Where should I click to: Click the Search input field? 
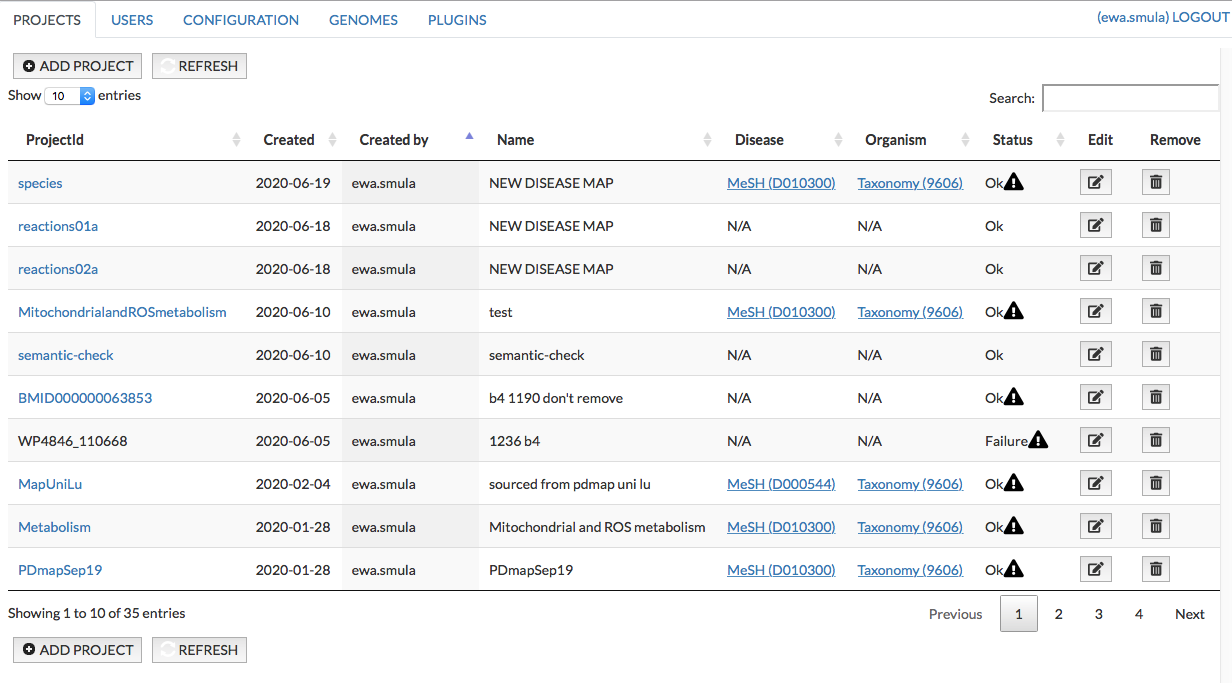(1130, 98)
